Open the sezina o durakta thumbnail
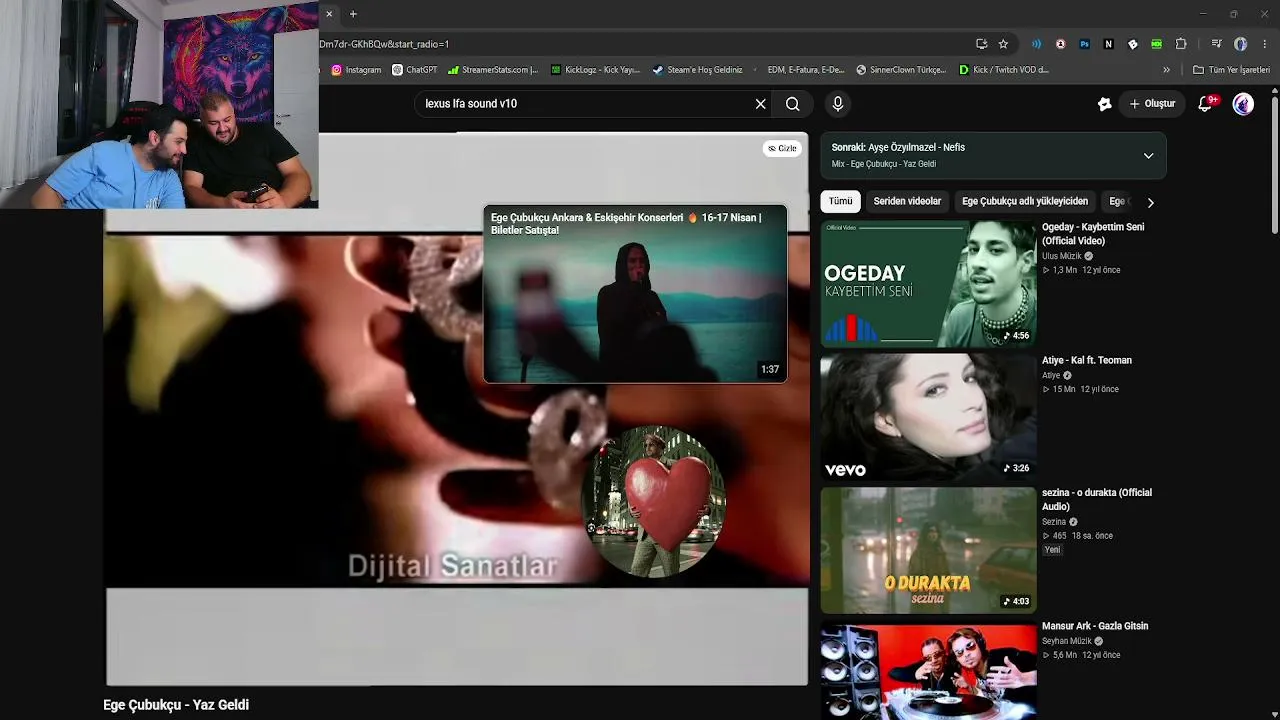Viewport: 1280px width, 720px height. coord(928,550)
